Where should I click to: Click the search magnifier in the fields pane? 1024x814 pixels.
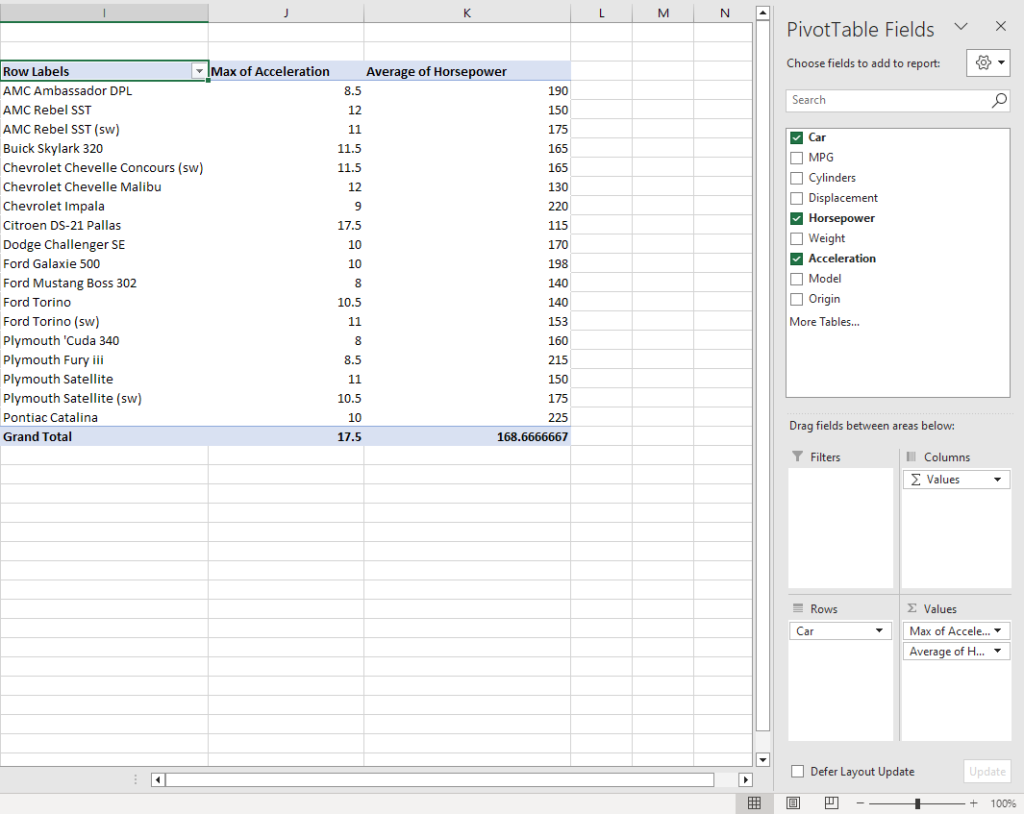[x=999, y=100]
